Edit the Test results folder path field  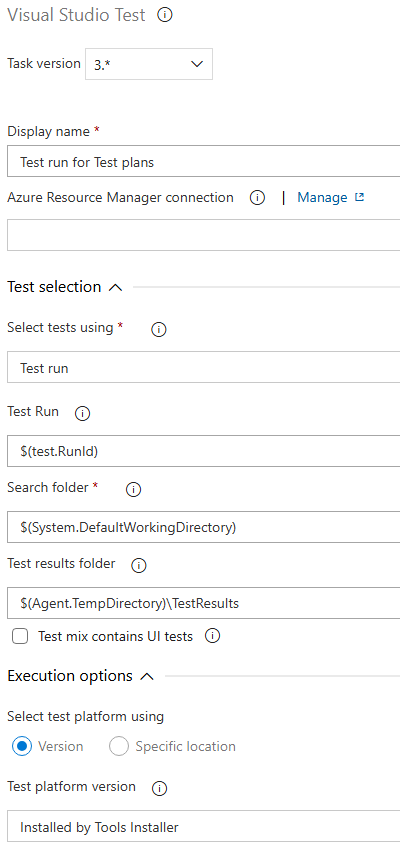[204, 603]
